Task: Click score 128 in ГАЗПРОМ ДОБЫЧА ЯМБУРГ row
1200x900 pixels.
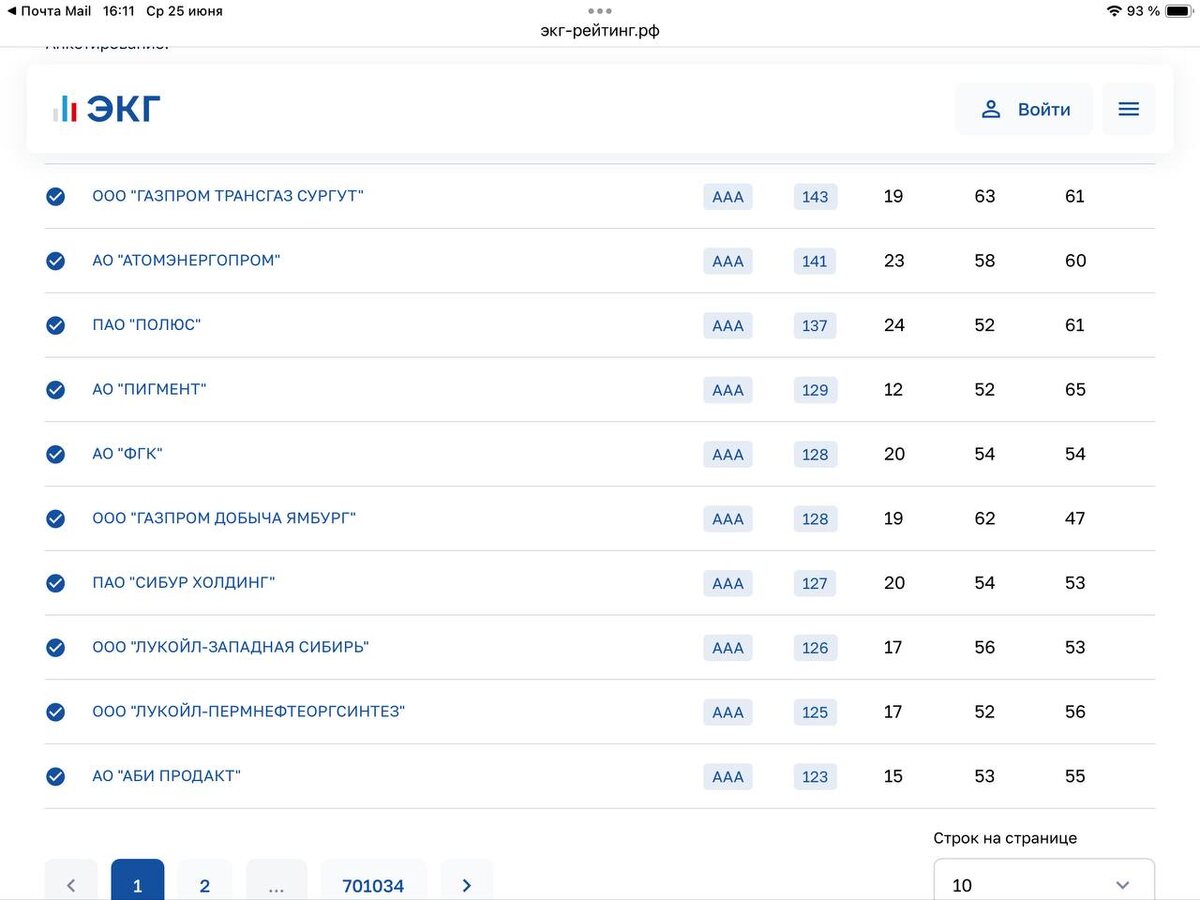Action: tap(815, 519)
